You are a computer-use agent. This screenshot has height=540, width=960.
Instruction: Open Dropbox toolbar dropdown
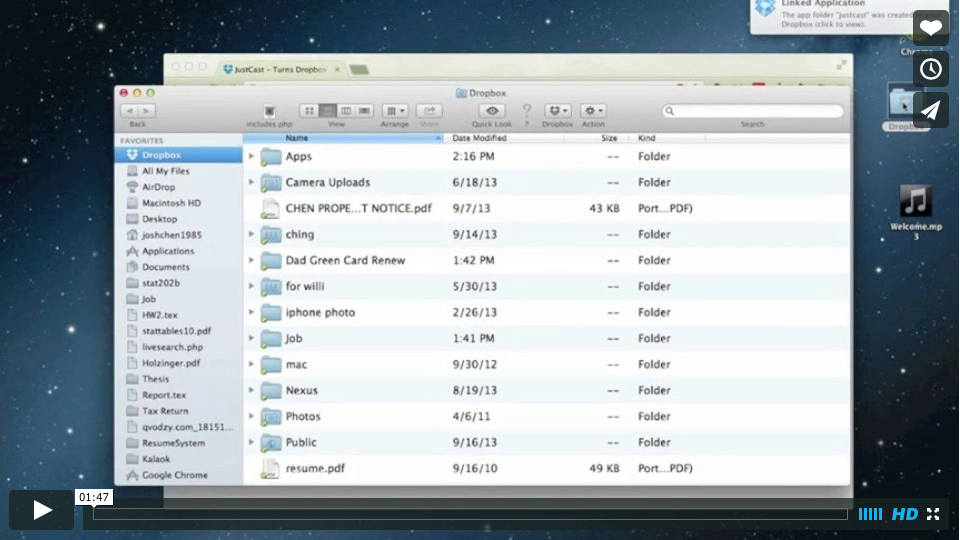pyautogui.click(x=558, y=111)
